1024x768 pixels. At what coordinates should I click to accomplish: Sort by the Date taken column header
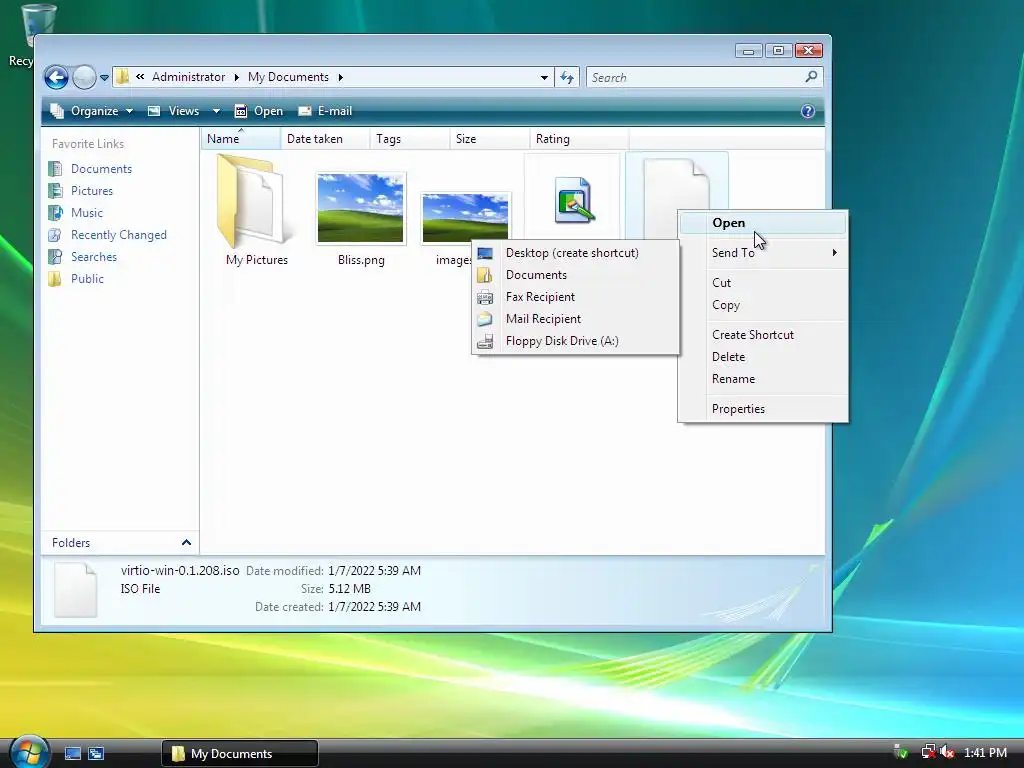pos(325,138)
